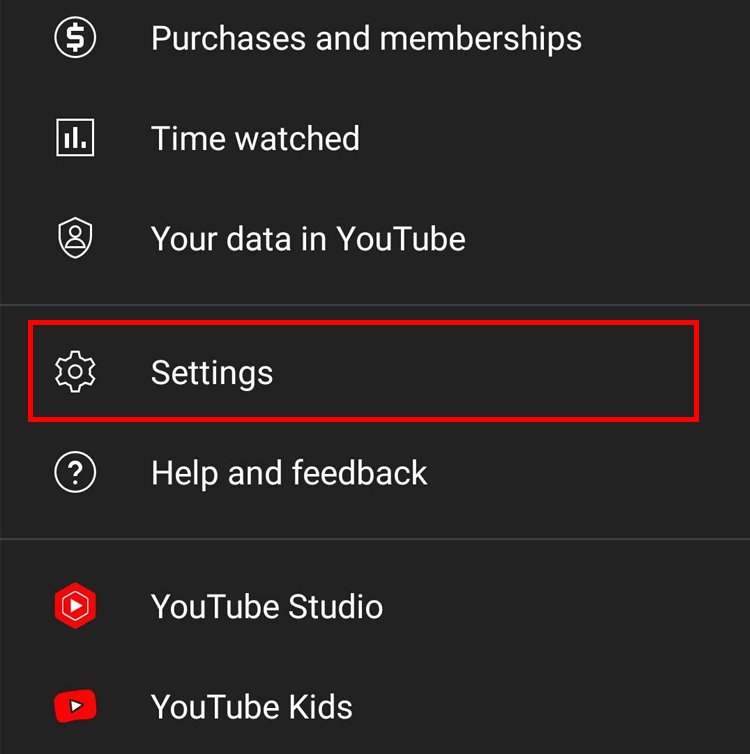Launch YouTube Kids from the list
Screen dimensions: 750x754
pos(252,707)
